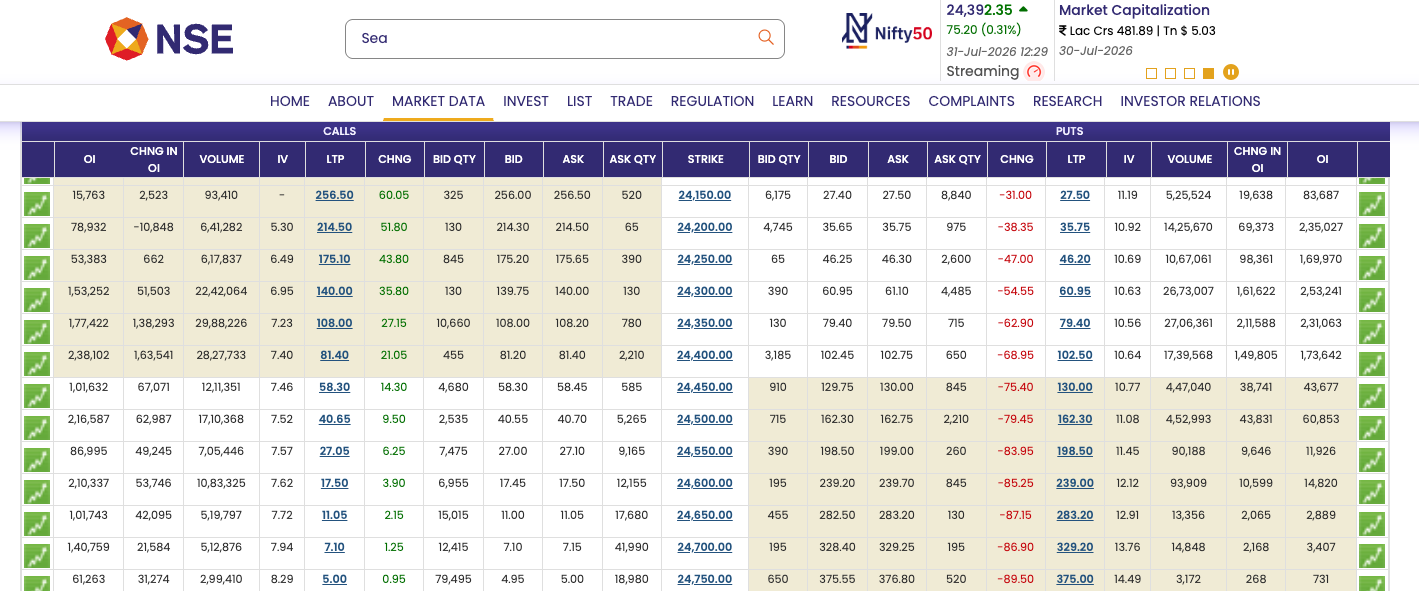Open calls-side chart icon for strike 24,250.00
This screenshot has width=1419, height=591.
click(37, 268)
